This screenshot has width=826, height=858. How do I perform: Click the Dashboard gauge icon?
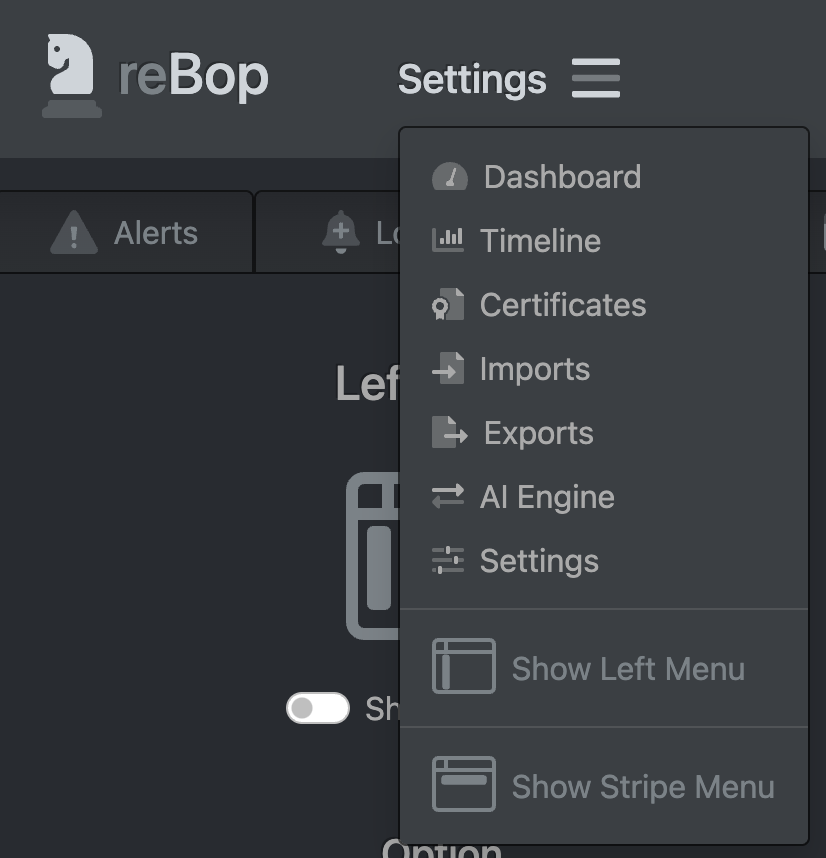coord(450,176)
